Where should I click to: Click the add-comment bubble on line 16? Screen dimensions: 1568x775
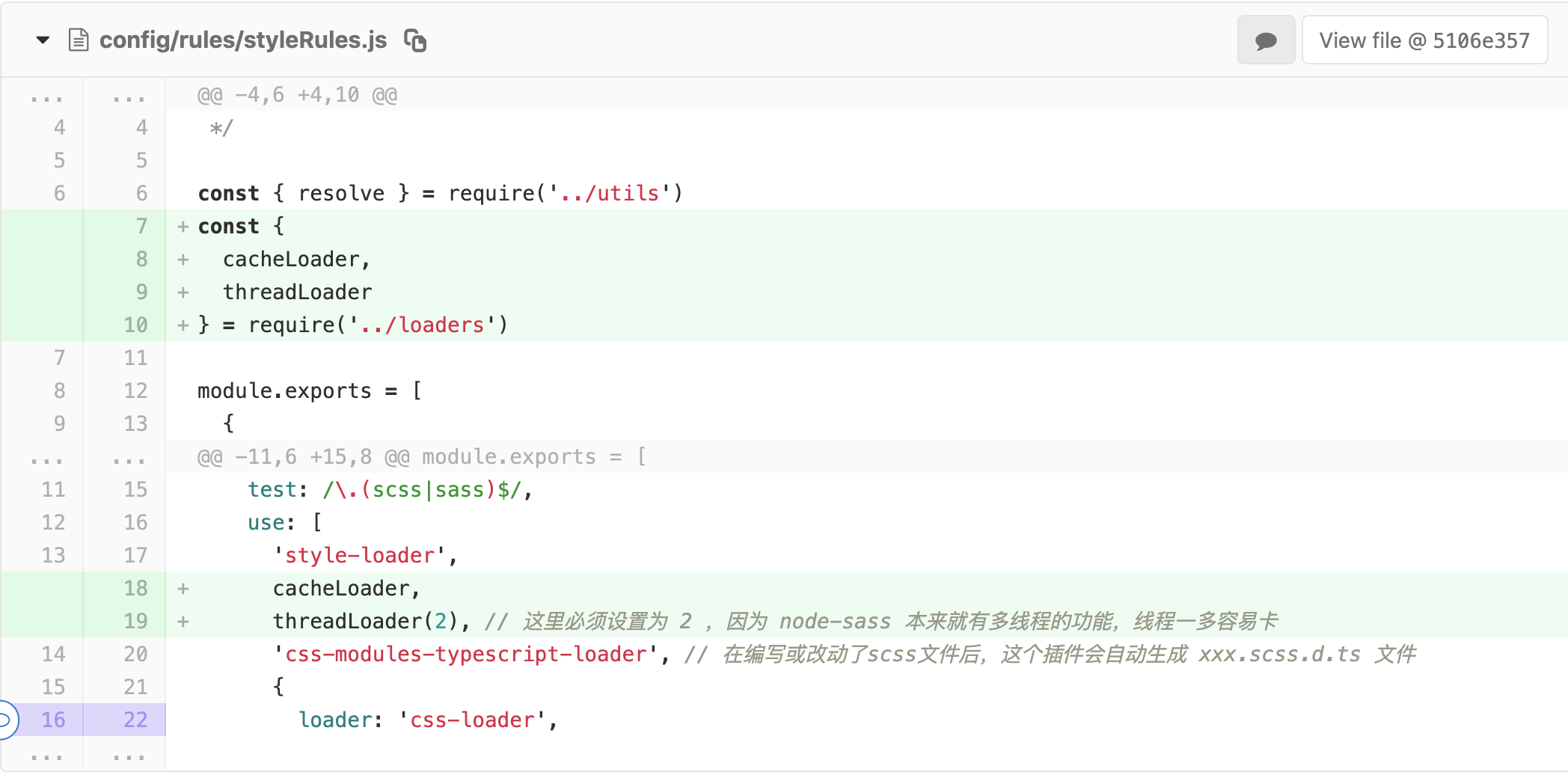click(6, 720)
